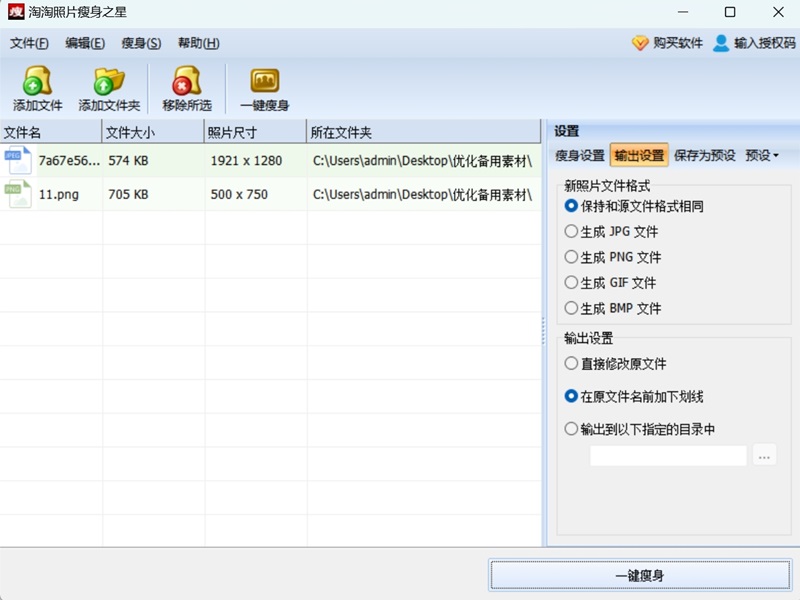This screenshot has width=800, height=600.
Task: Click the 一键瘦身 icon in the toolbar
Action: pos(264,81)
